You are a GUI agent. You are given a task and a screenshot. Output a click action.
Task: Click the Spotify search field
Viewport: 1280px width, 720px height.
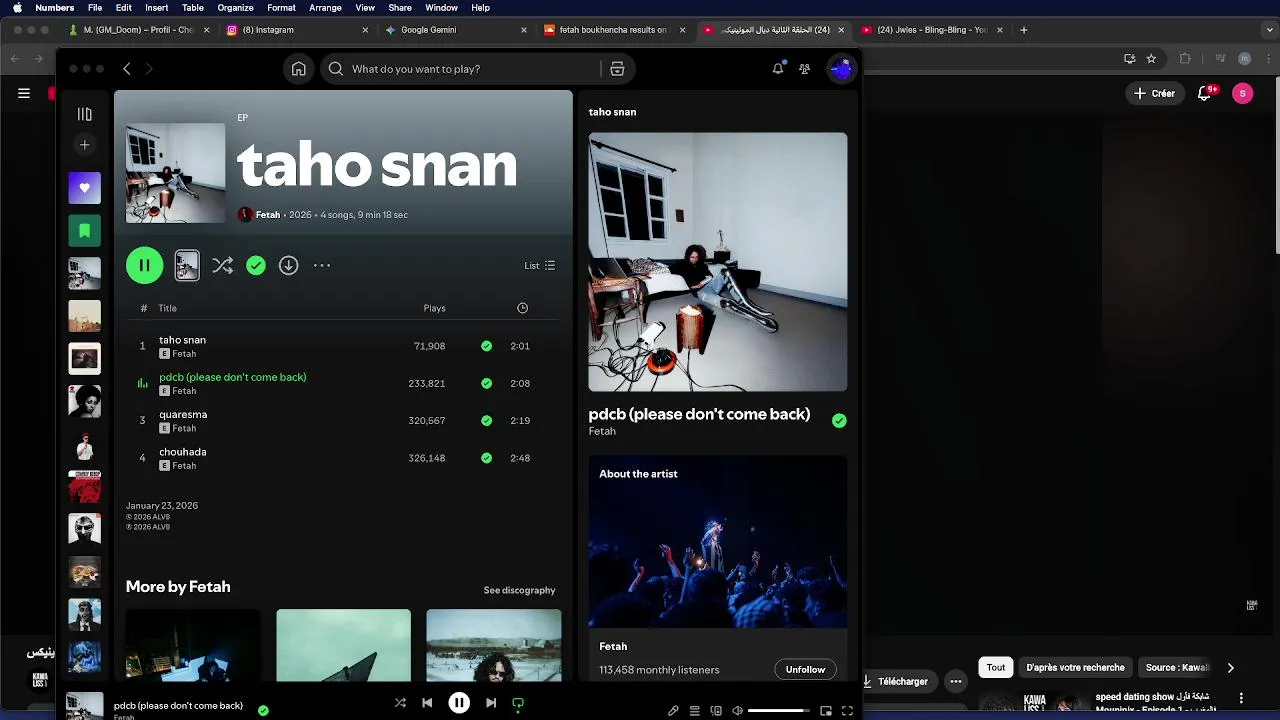tap(460, 69)
